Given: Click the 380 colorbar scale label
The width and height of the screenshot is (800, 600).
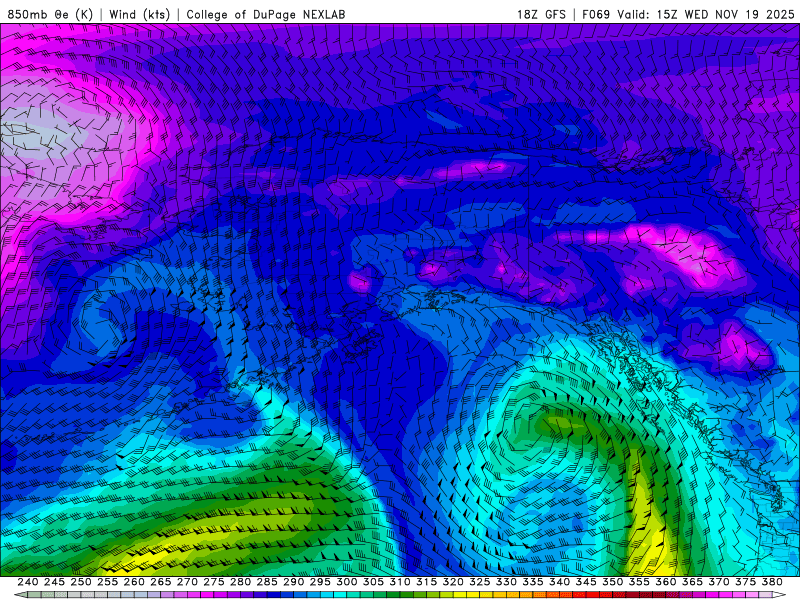Looking at the screenshot, I should pyautogui.click(x=772, y=582).
